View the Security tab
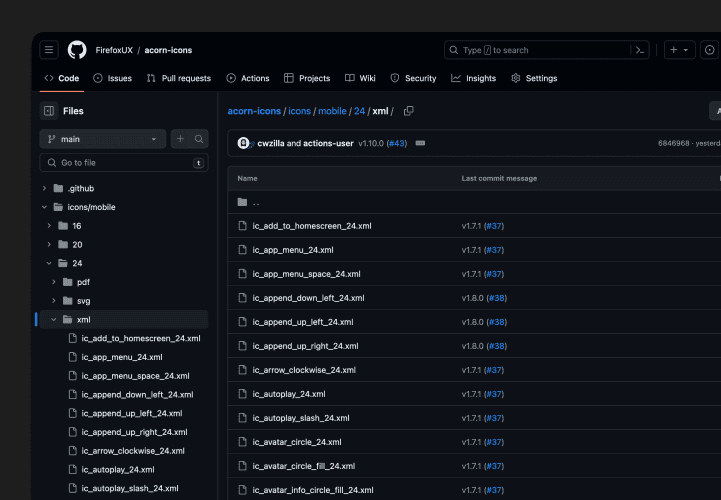721x500 pixels. pos(413,78)
